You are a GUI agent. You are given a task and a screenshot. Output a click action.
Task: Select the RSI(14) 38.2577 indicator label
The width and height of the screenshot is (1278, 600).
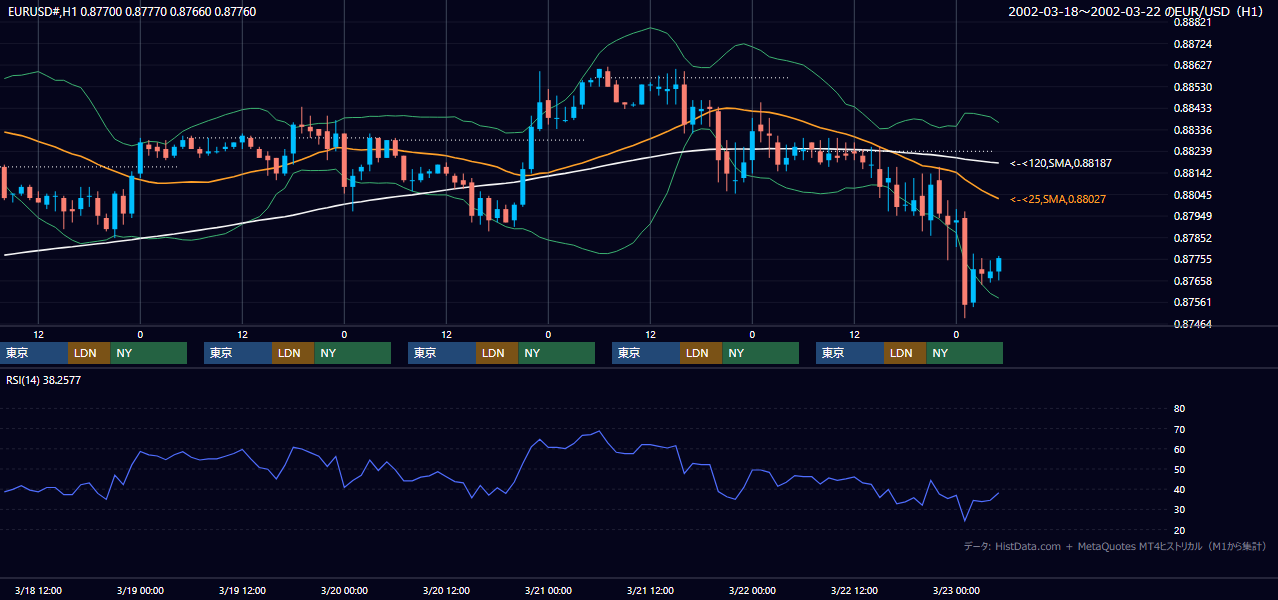coord(44,380)
